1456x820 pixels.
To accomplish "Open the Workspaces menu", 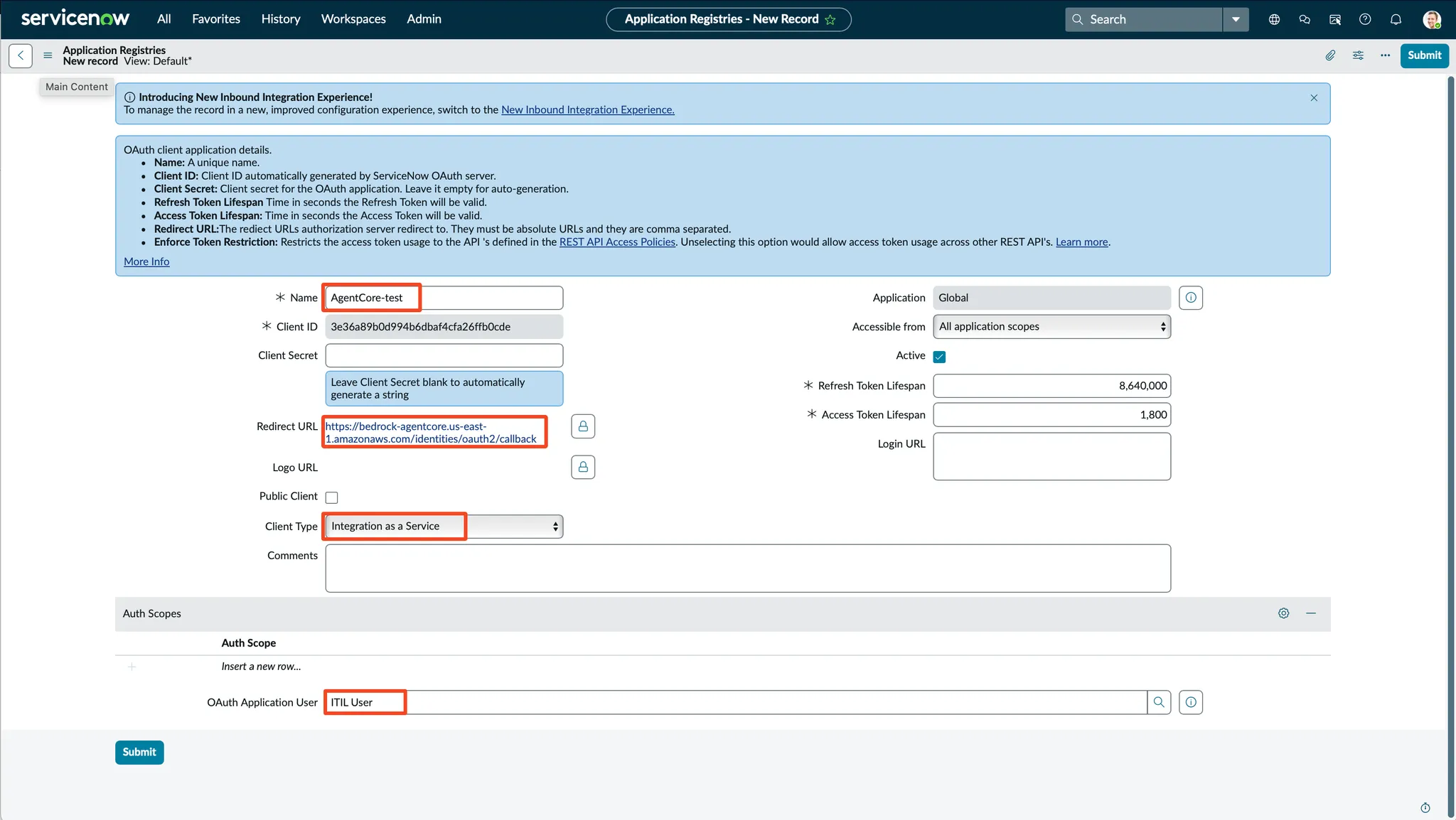I will click(x=353, y=19).
